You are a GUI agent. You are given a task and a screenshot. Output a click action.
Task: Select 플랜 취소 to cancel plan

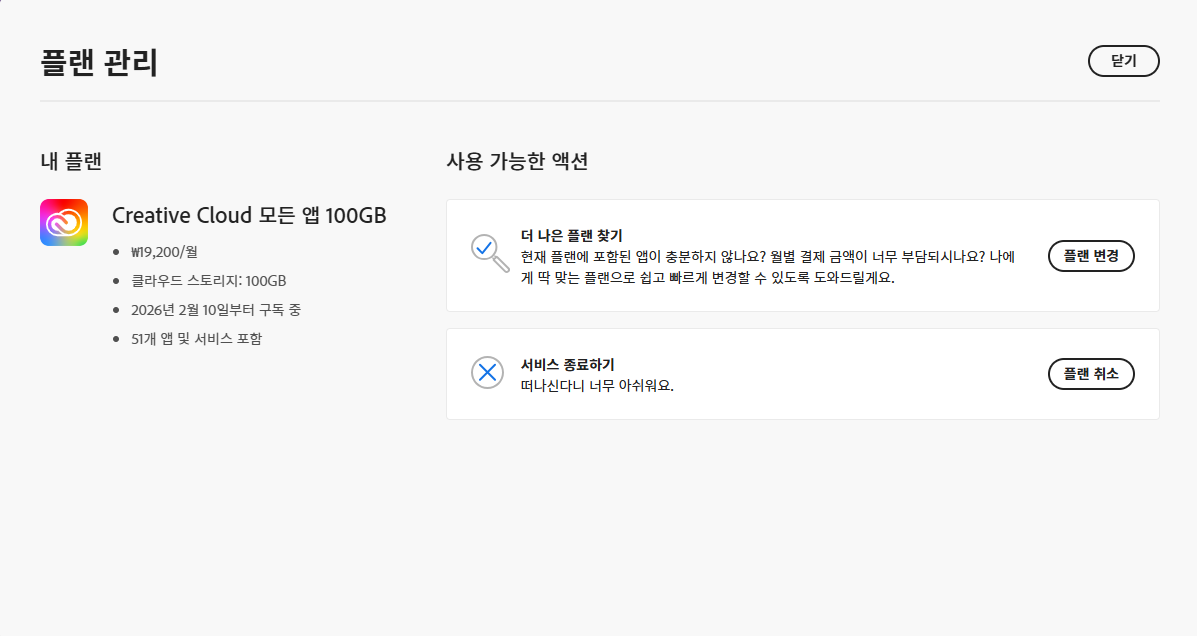coord(1091,373)
